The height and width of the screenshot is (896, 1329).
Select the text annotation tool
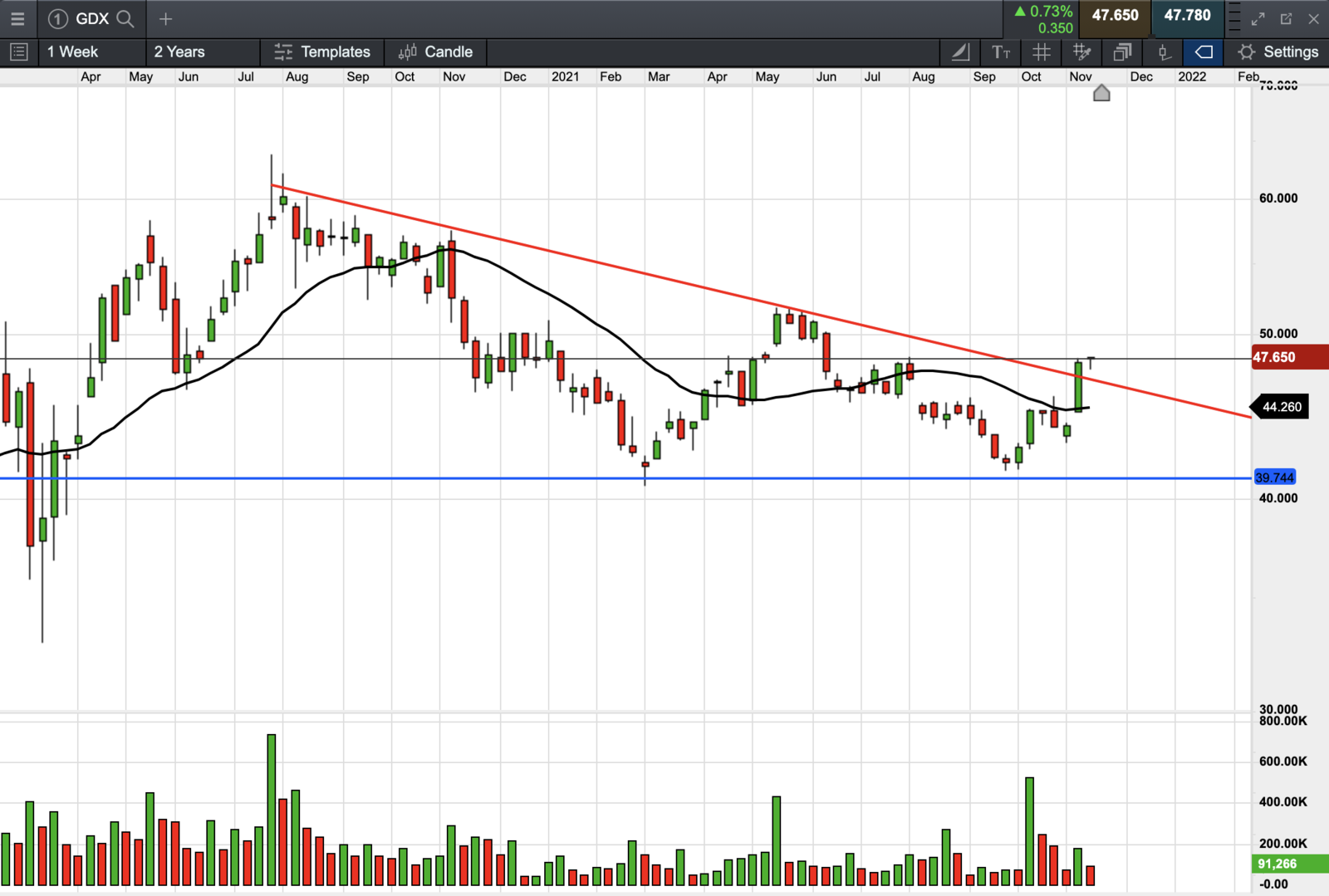pyautogui.click(x=1001, y=51)
